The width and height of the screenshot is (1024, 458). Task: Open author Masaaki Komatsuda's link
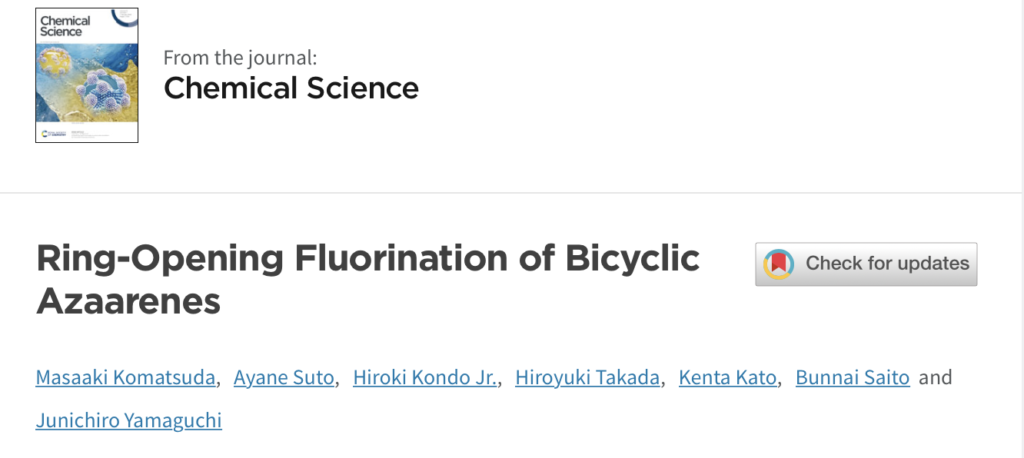point(125,378)
